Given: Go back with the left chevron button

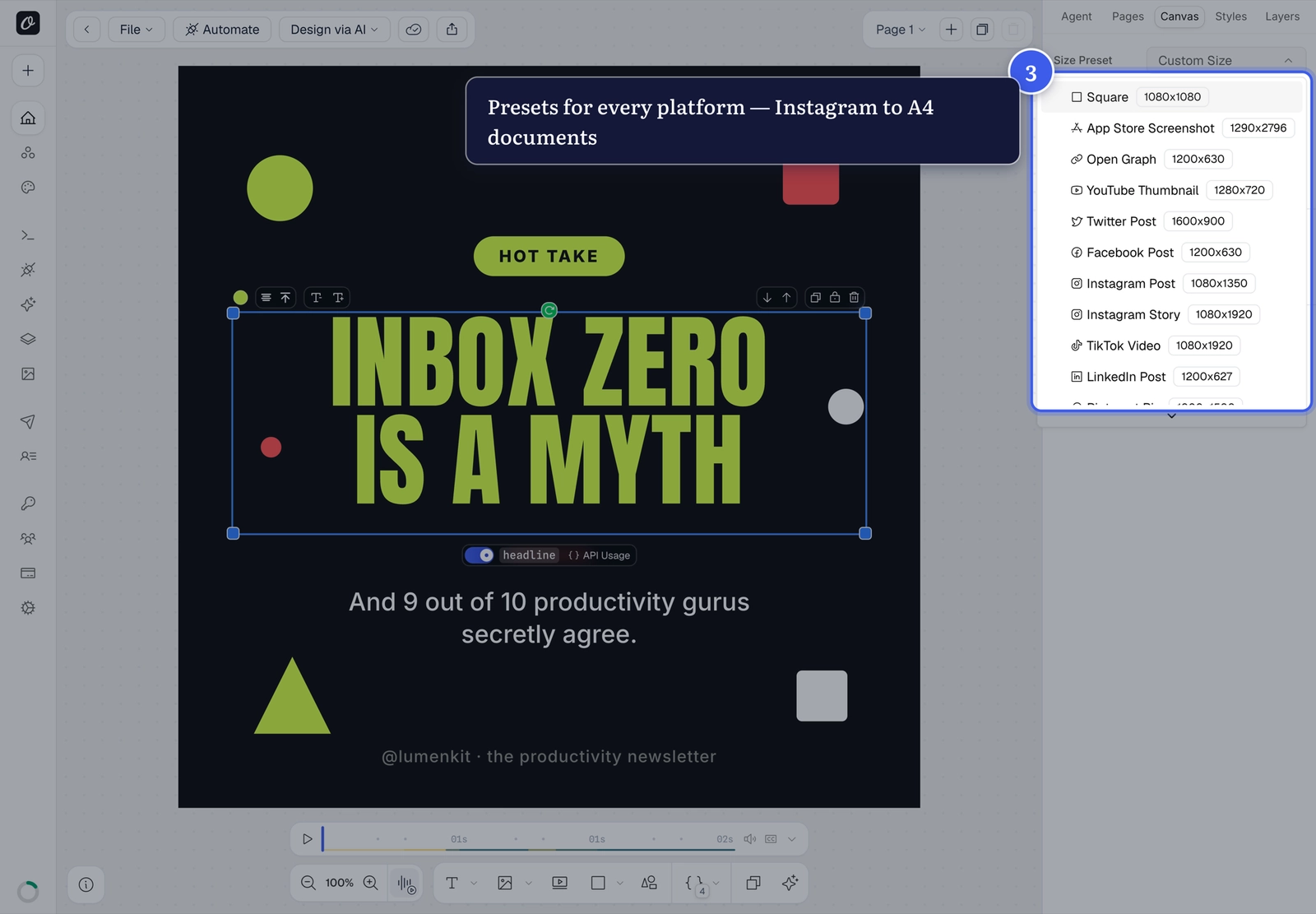Looking at the screenshot, I should pos(86,30).
